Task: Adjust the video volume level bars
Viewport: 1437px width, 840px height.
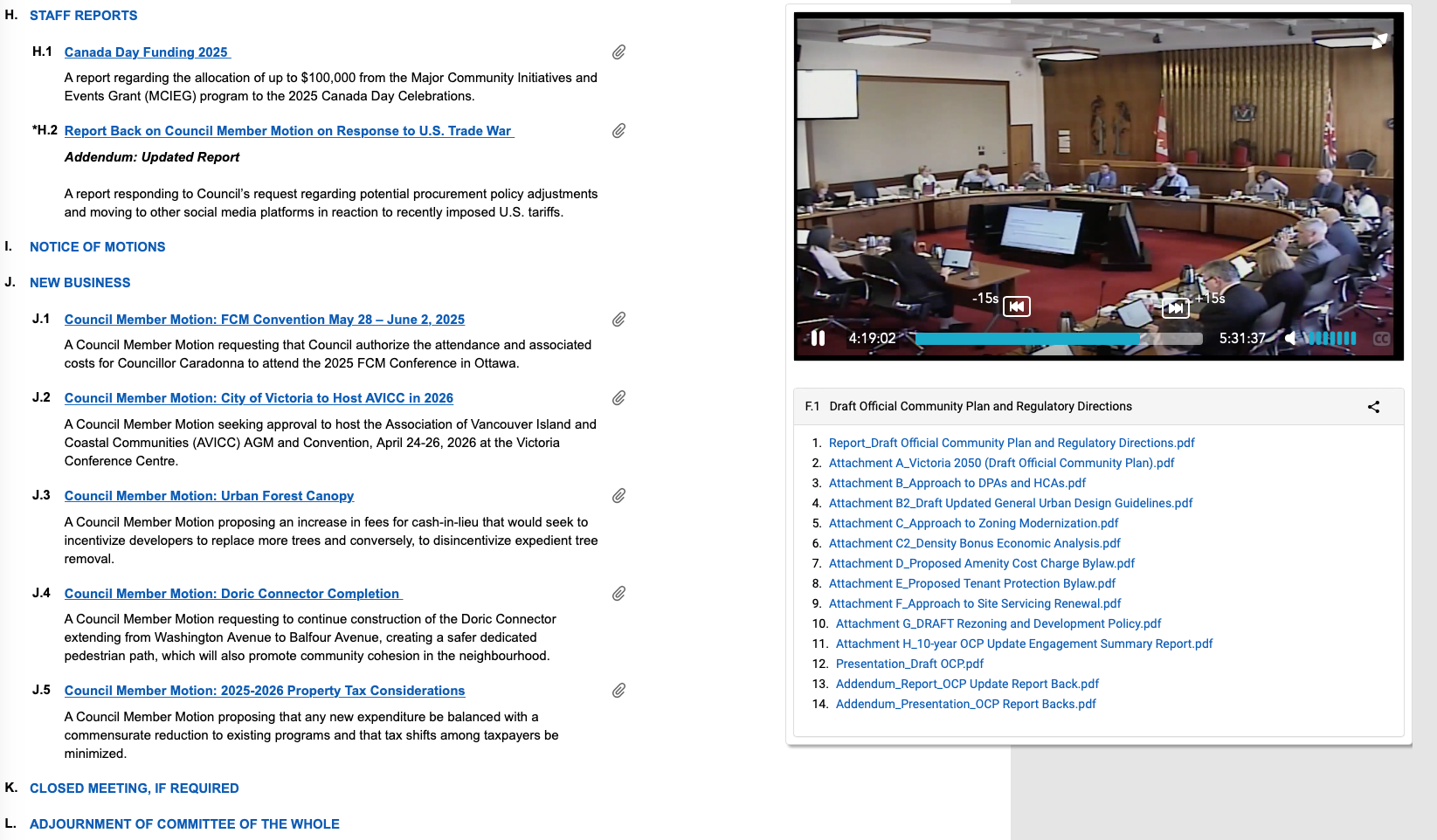Action: (x=1331, y=339)
